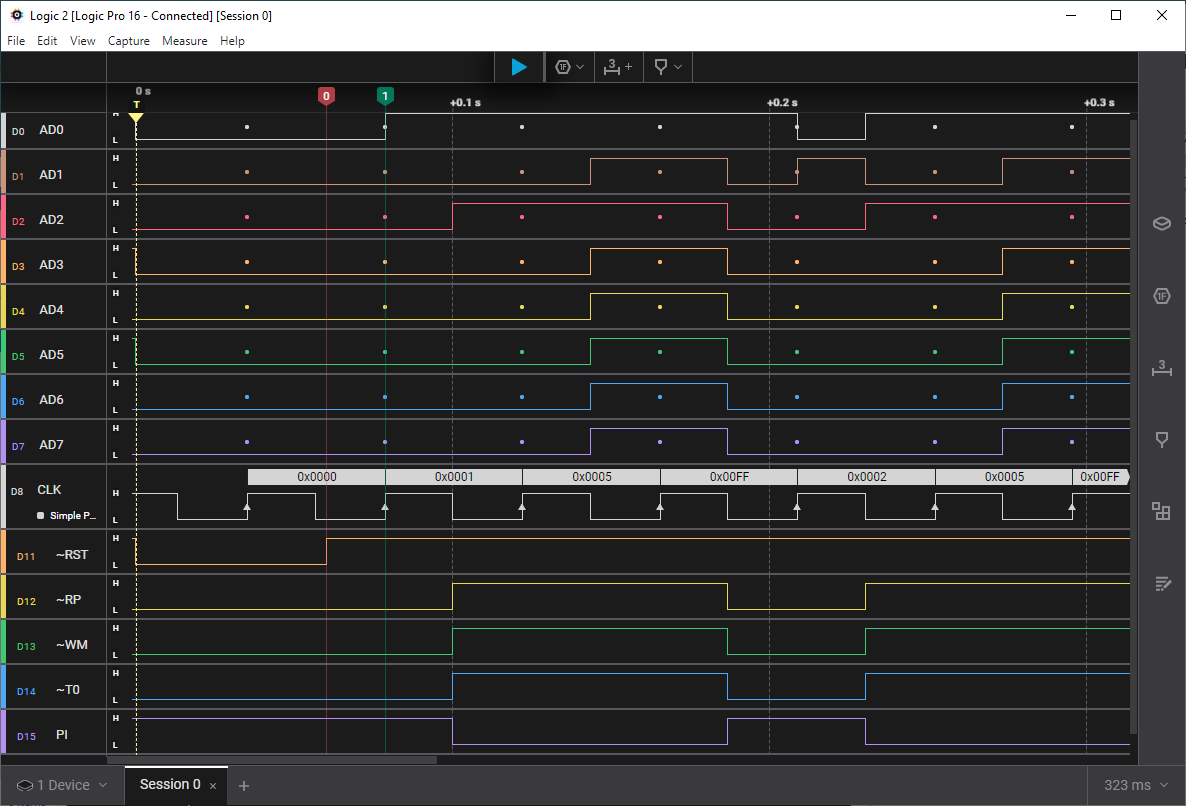Expand the 1 Device dropdown
1186x806 pixels.
[62, 786]
